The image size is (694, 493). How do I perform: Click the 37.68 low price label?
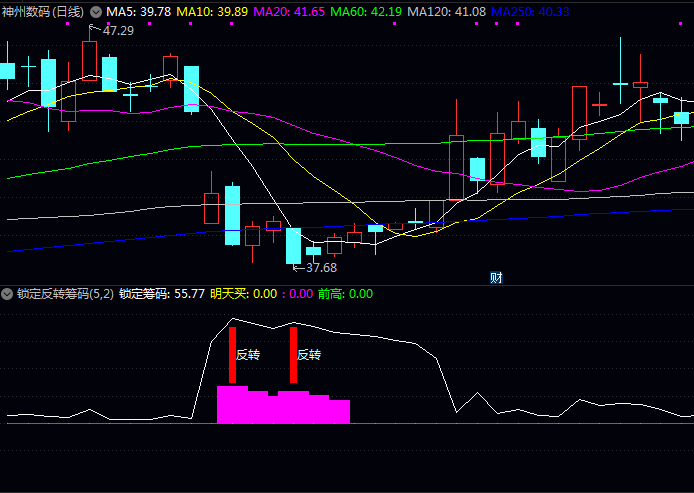321,268
